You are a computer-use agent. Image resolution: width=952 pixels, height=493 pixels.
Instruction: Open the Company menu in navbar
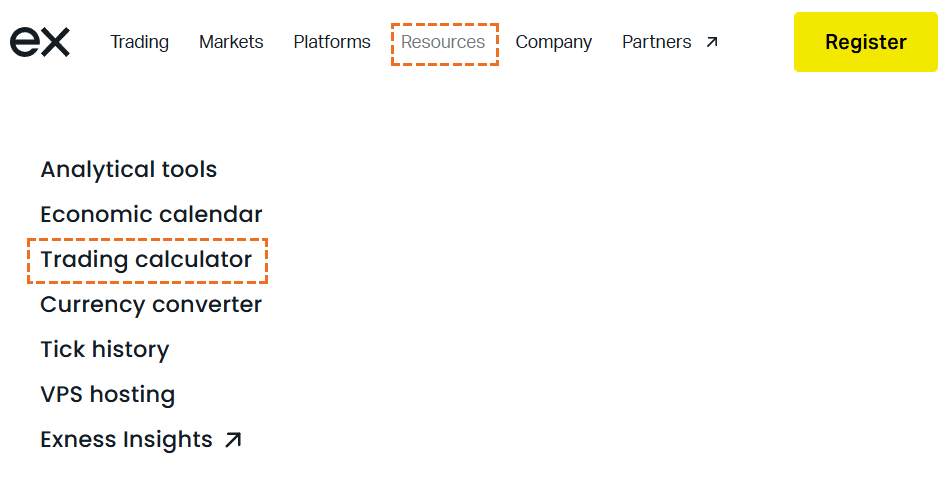[x=554, y=42]
